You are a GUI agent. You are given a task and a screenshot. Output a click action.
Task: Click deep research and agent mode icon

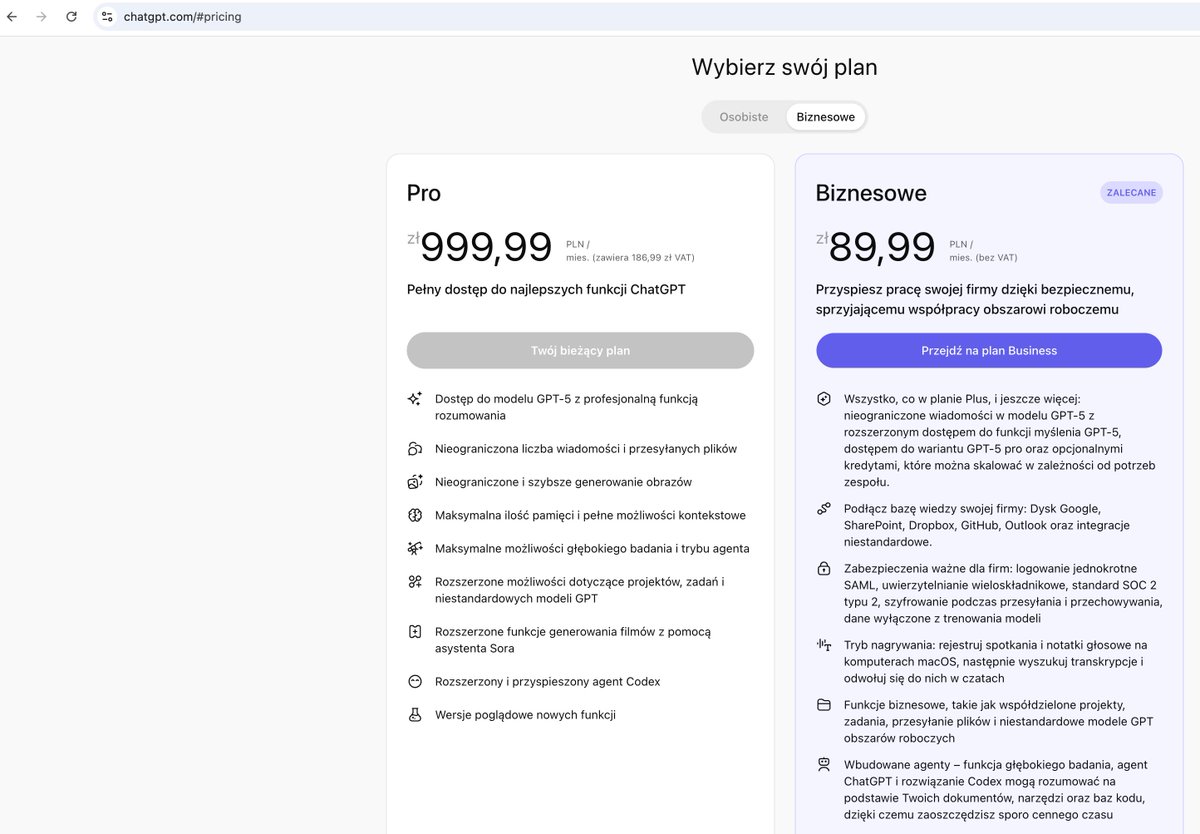click(415, 548)
